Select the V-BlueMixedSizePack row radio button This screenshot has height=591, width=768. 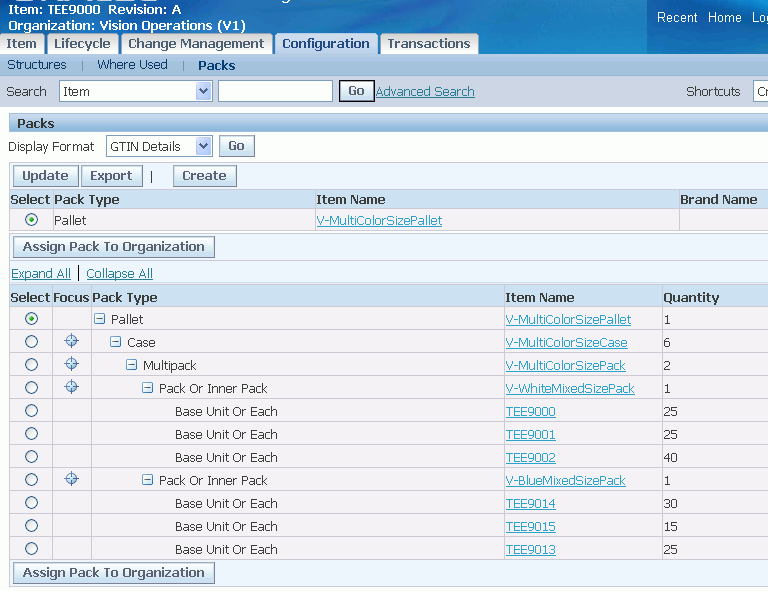click(31, 479)
